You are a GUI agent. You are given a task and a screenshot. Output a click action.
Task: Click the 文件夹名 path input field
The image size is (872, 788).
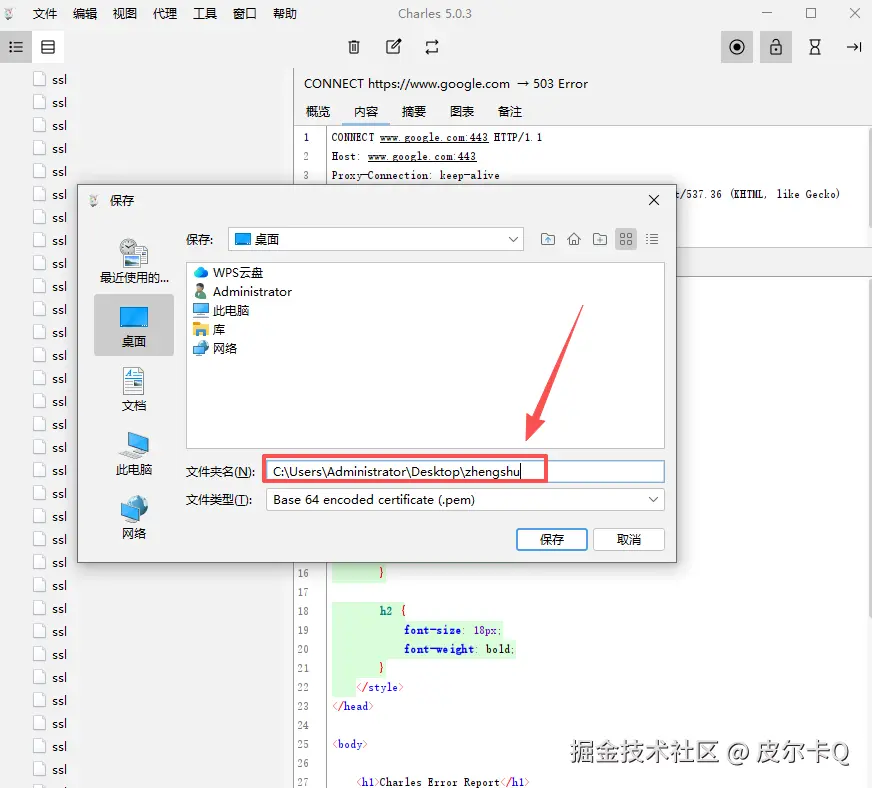[x=465, y=472]
